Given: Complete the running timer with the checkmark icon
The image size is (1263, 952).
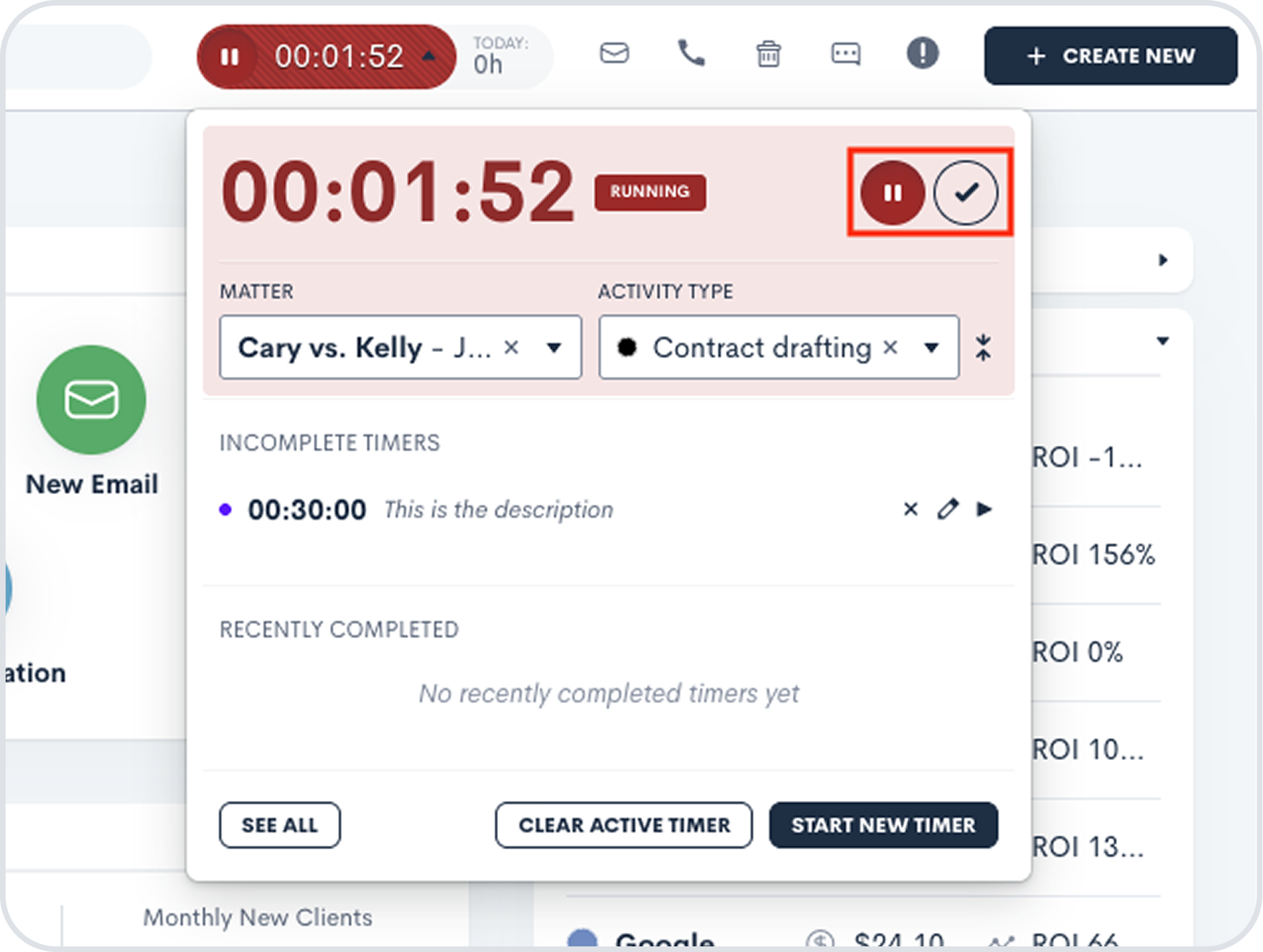Looking at the screenshot, I should click(967, 191).
